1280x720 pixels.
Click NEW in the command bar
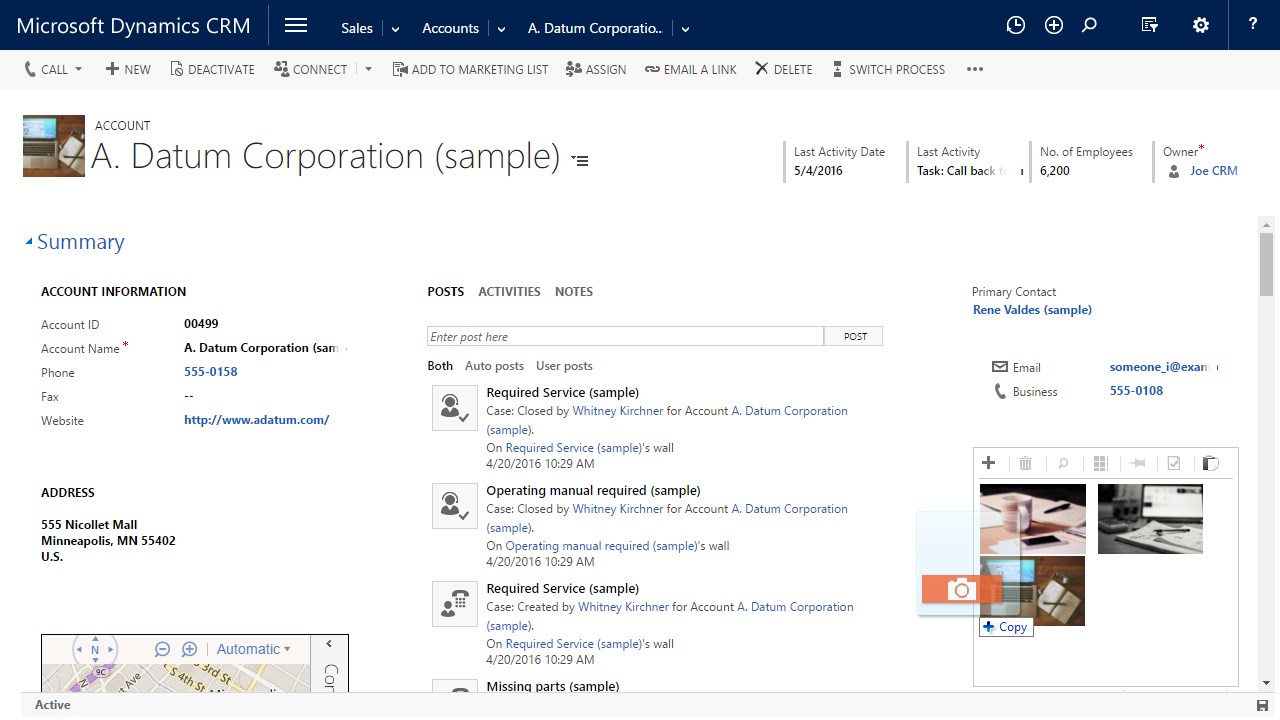(x=128, y=69)
